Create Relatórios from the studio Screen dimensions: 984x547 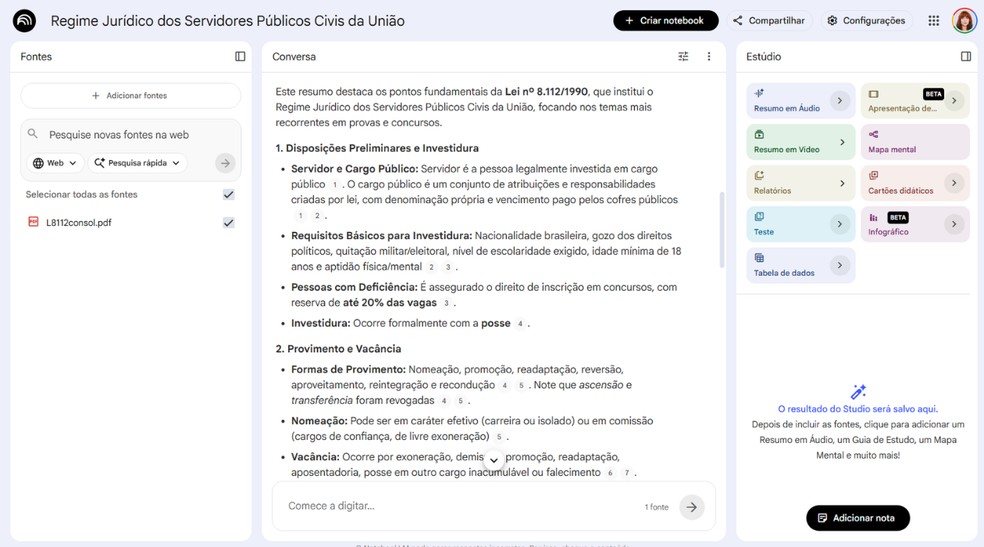point(801,183)
